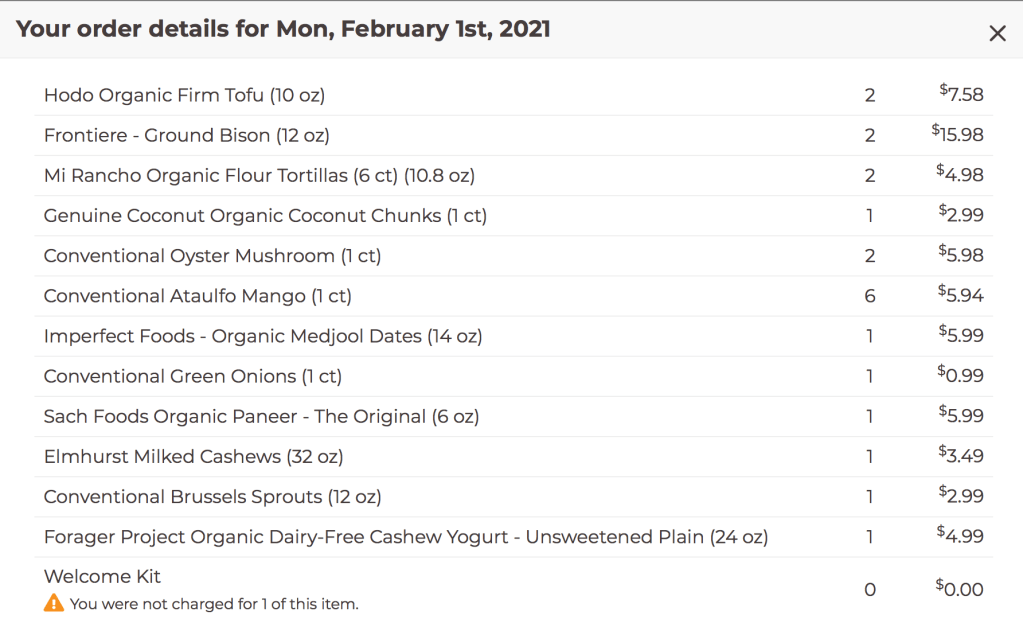Click the $0.00 Welcome Kit price
Viewport: 1023px width, 623px height.
[x=959, y=589]
